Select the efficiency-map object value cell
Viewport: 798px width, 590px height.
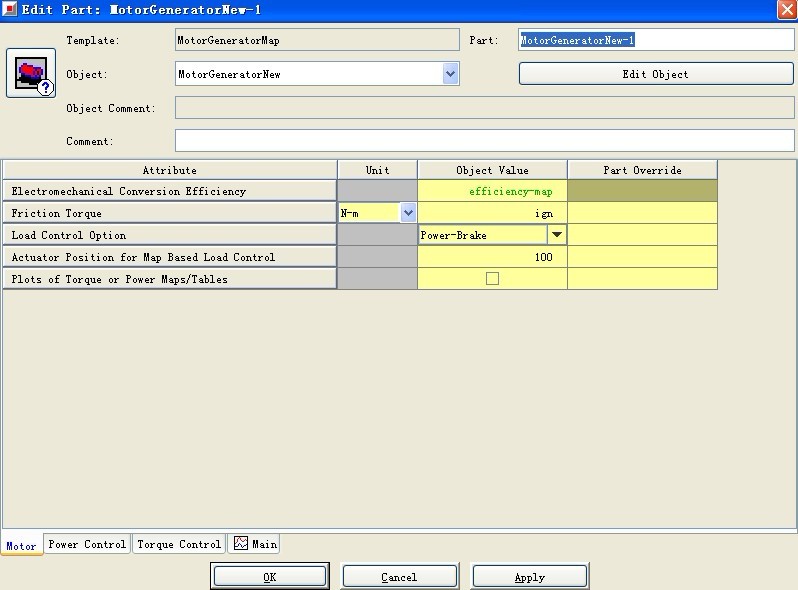pyautogui.click(x=492, y=191)
